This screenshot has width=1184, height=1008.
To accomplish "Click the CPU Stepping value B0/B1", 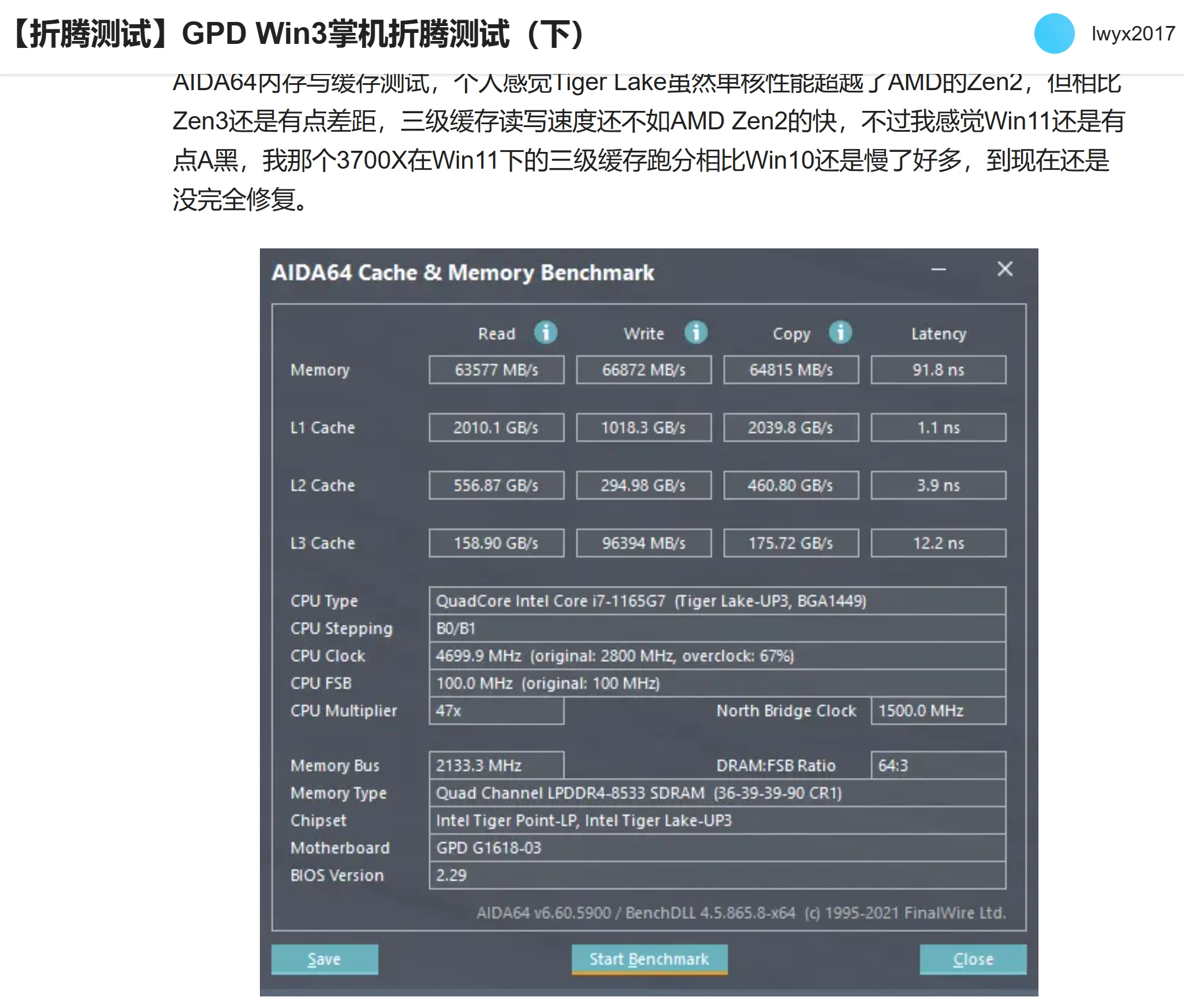I will (717, 628).
